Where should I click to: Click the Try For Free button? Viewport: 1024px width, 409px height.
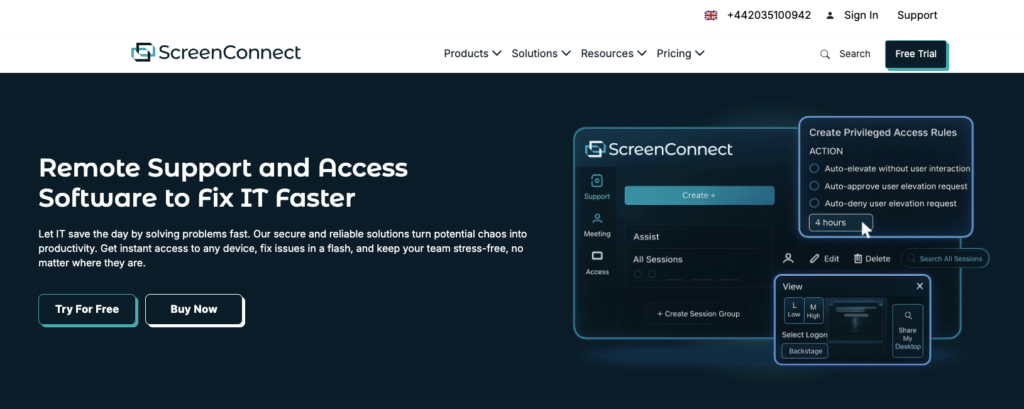point(87,309)
